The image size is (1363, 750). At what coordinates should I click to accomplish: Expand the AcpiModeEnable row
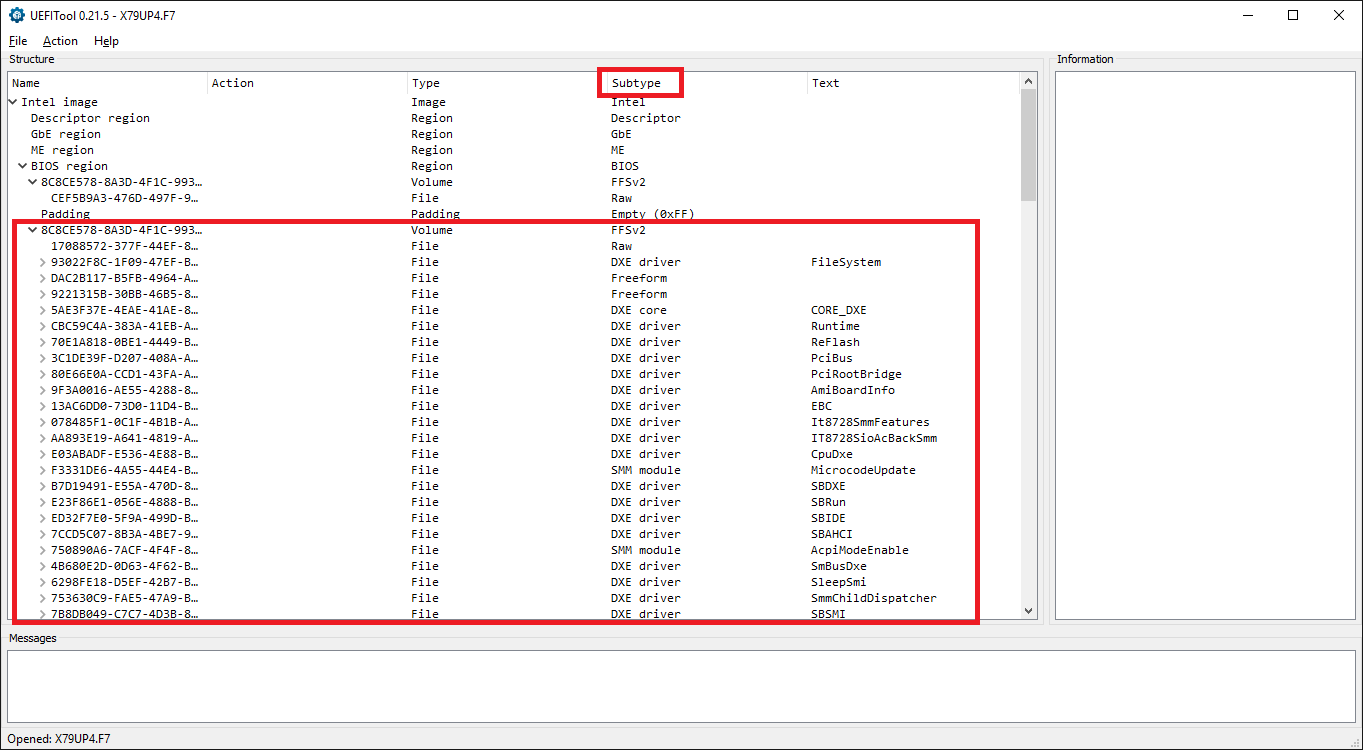(x=43, y=550)
